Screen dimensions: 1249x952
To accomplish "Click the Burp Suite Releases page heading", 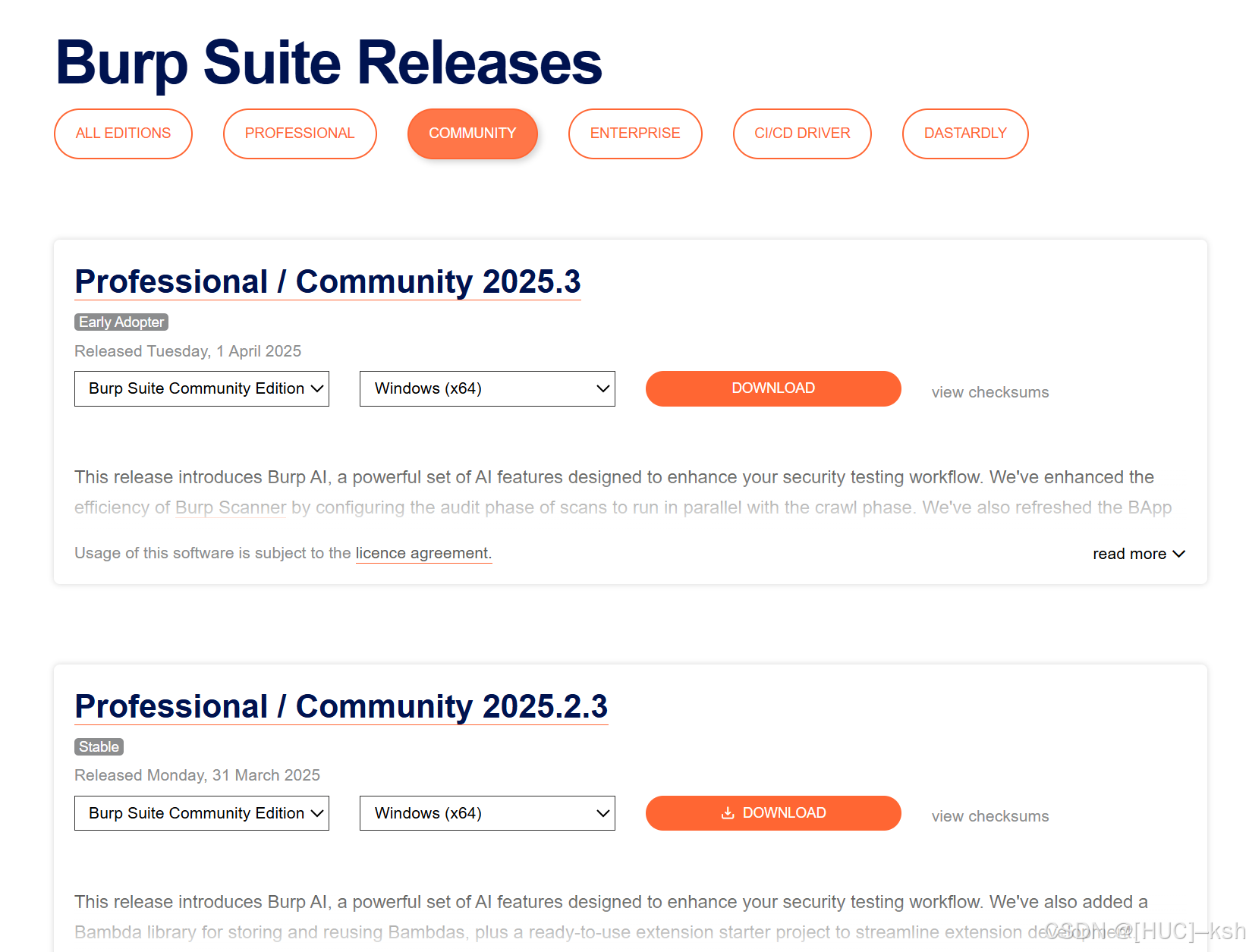I will coord(329,64).
